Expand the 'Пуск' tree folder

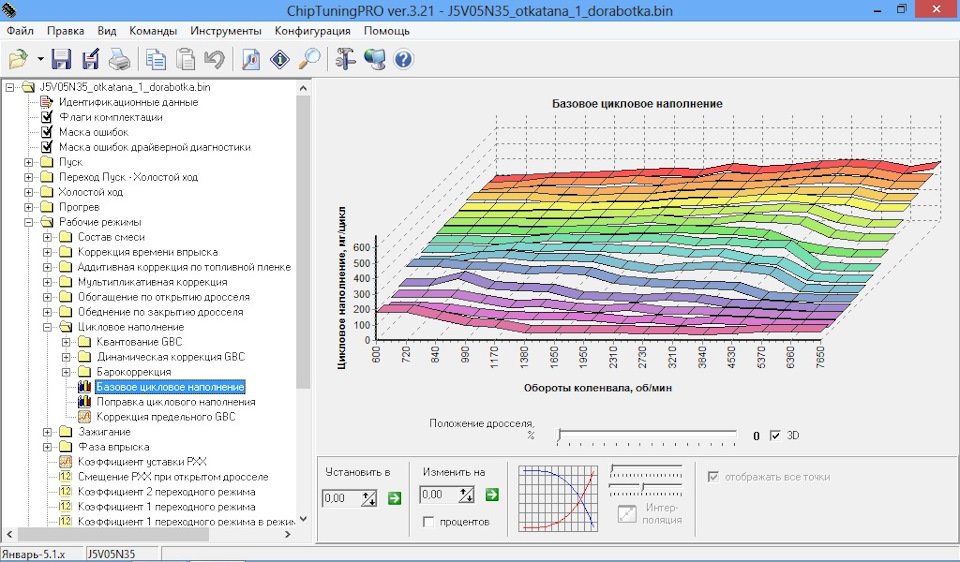click(x=29, y=162)
